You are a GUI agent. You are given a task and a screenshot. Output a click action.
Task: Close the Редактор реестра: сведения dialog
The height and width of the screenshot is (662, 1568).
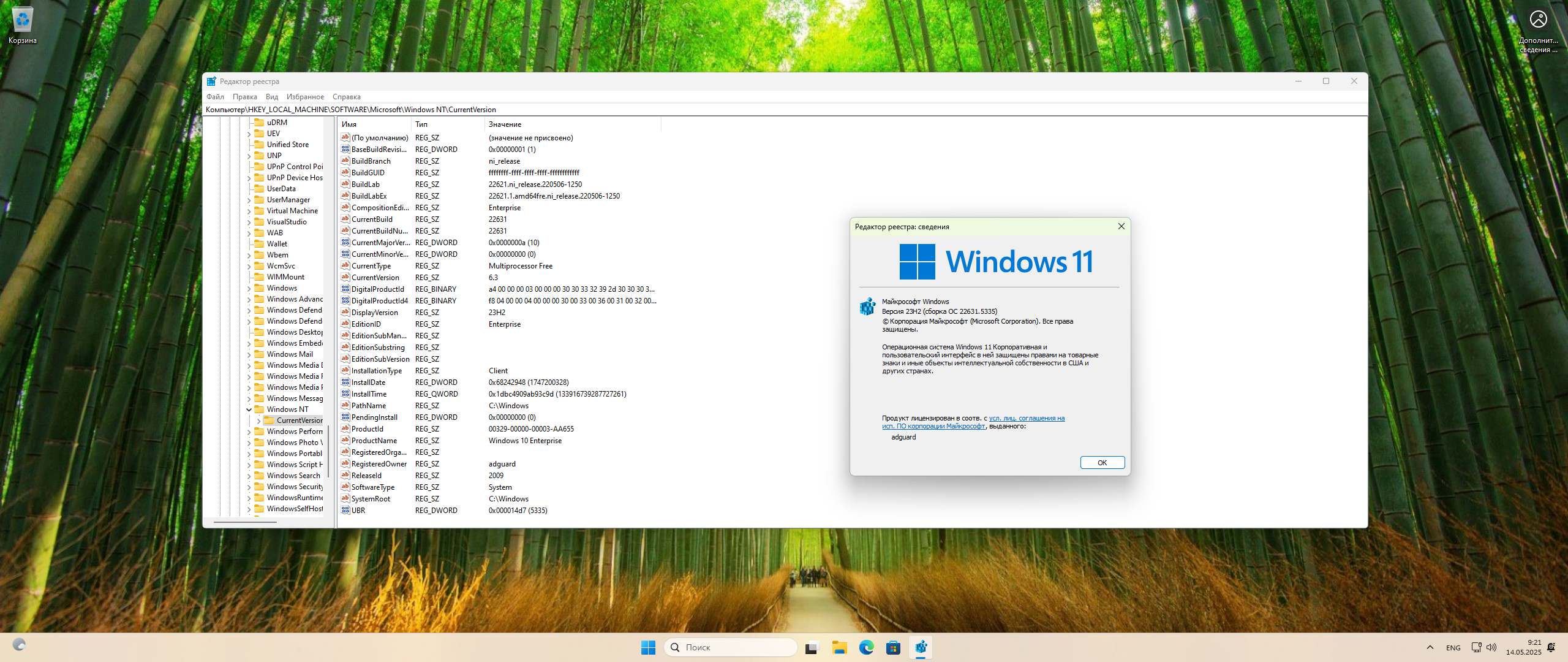(1121, 226)
